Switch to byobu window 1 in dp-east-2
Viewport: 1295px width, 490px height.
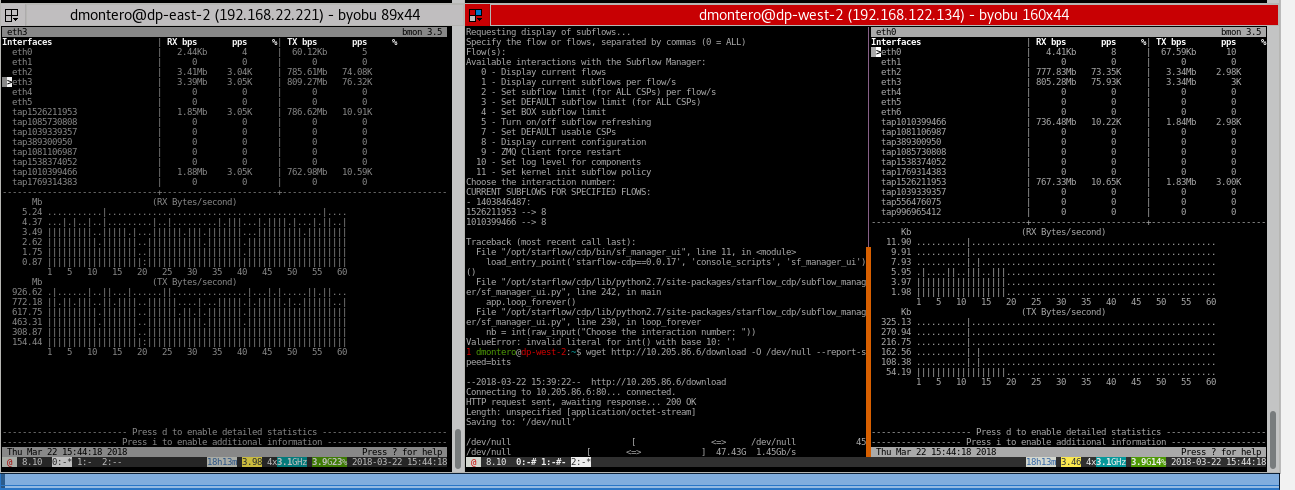point(85,461)
